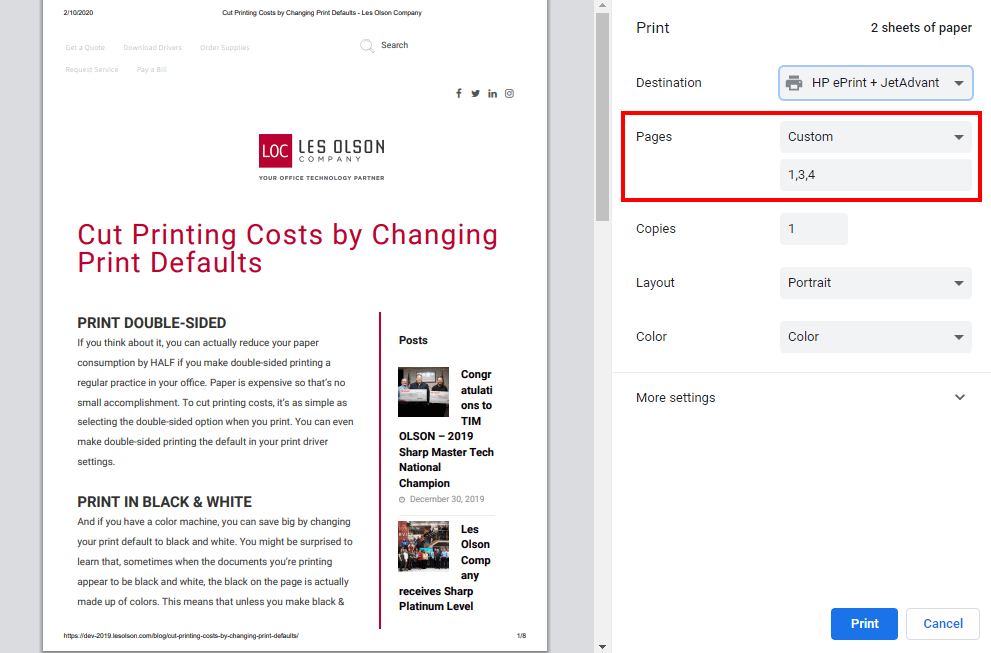Viewport: 991px width, 653px height.
Task: Click the Les Olson Company receives Sharp post title
Action: [444, 568]
